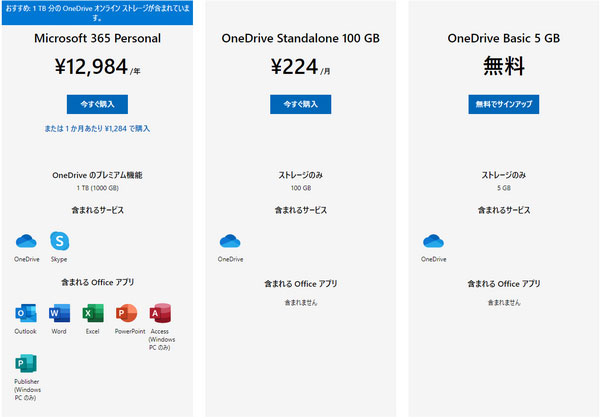Click the Outlook app icon
The image size is (600, 418).
pyautogui.click(x=26, y=313)
